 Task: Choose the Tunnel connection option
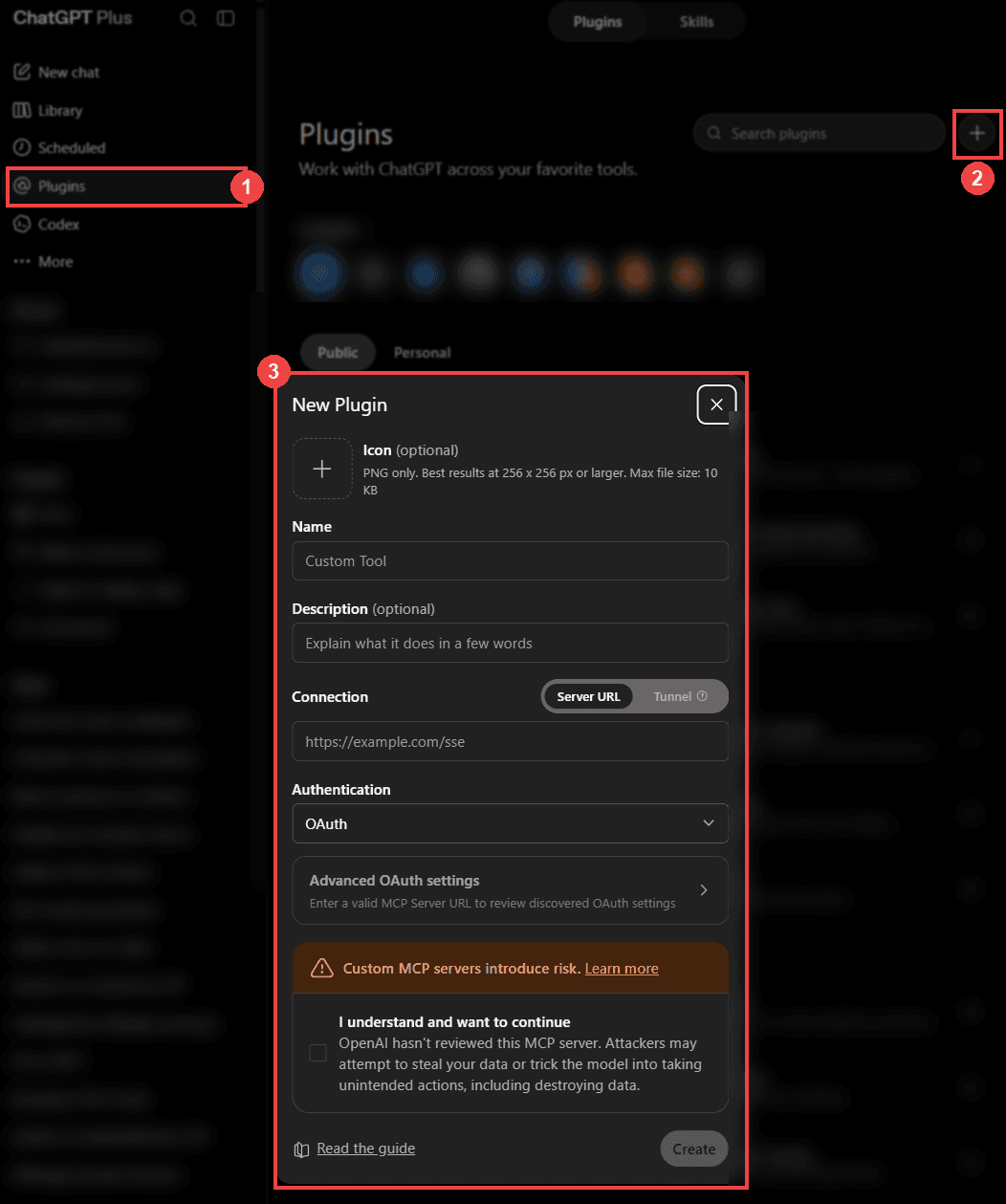point(679,697)
